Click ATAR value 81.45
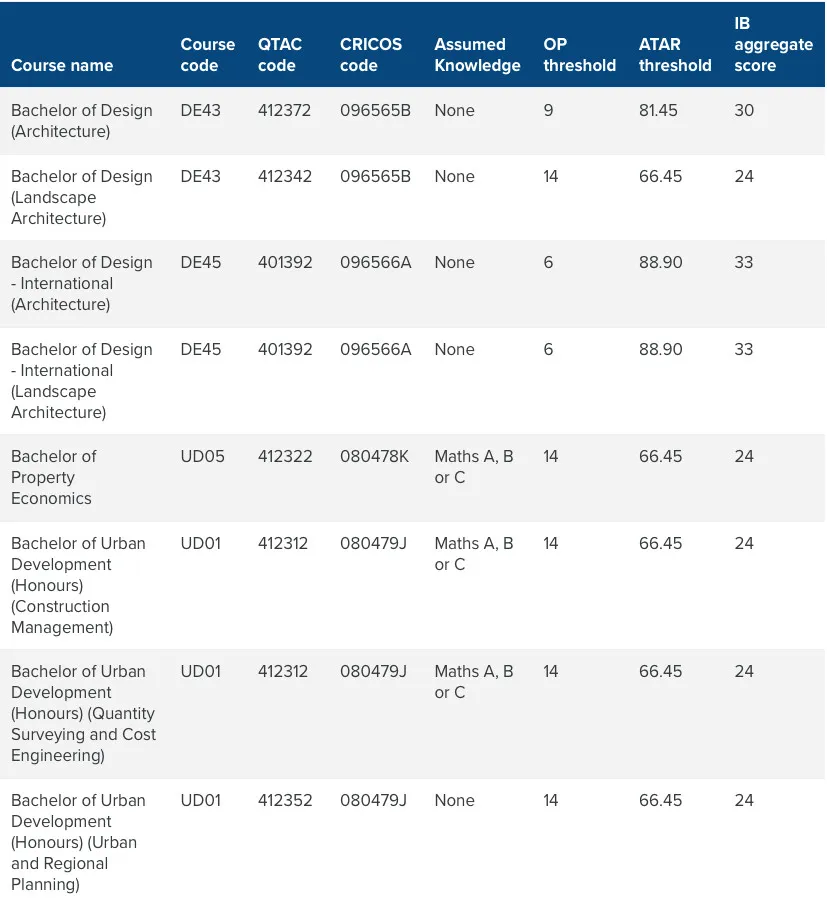Viewport: 827px width, 906px height. (658, 110)
